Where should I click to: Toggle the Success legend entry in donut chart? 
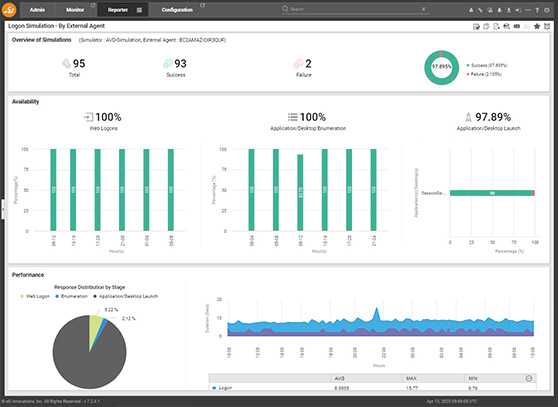pyautogui.click(x=487, y=65)
